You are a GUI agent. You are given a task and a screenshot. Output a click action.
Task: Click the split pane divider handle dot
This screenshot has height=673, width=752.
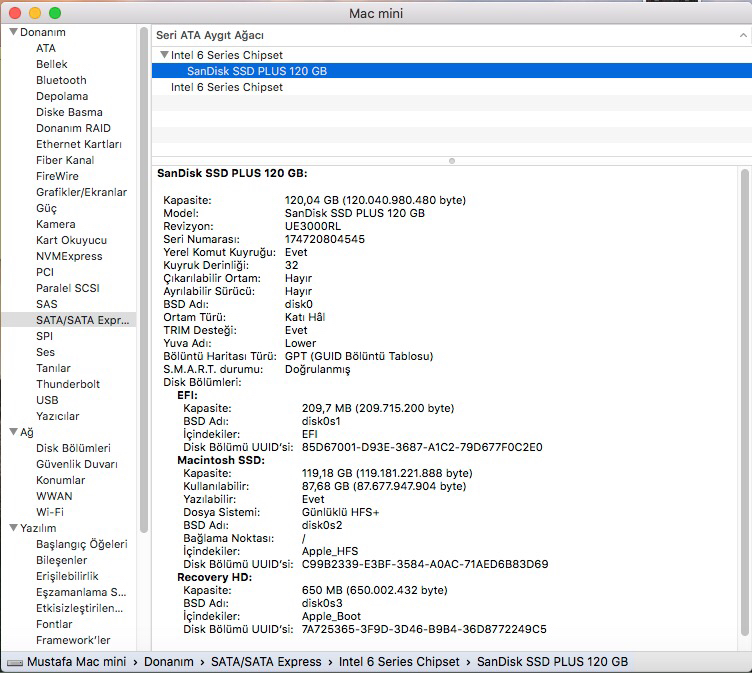pos(452,161)
